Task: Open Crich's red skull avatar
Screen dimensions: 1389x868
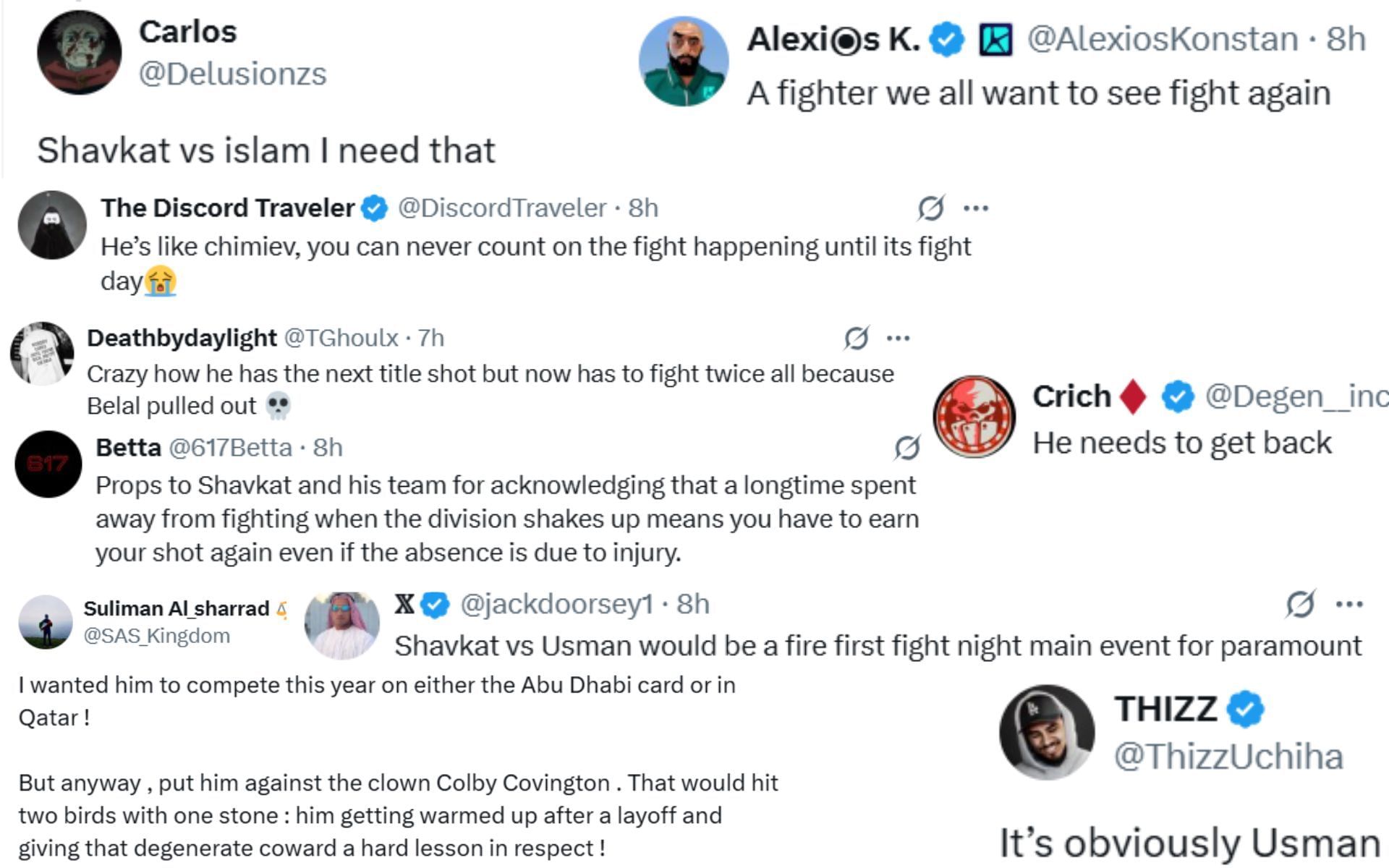Action: click(x=974, y=417)
